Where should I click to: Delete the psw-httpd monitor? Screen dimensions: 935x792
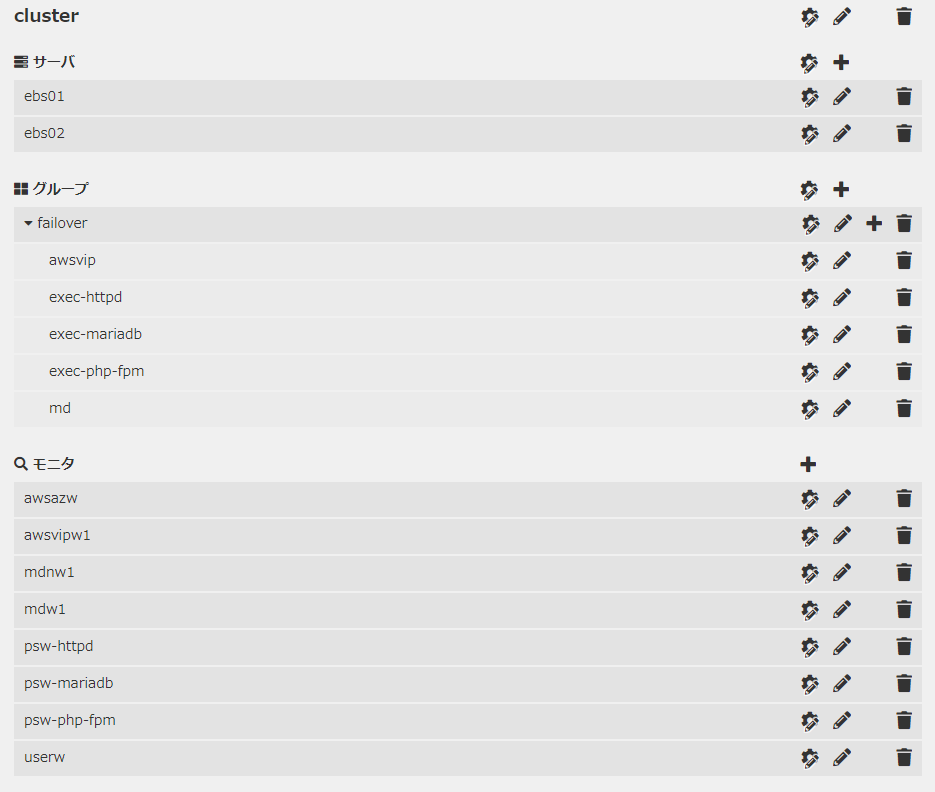904,647
